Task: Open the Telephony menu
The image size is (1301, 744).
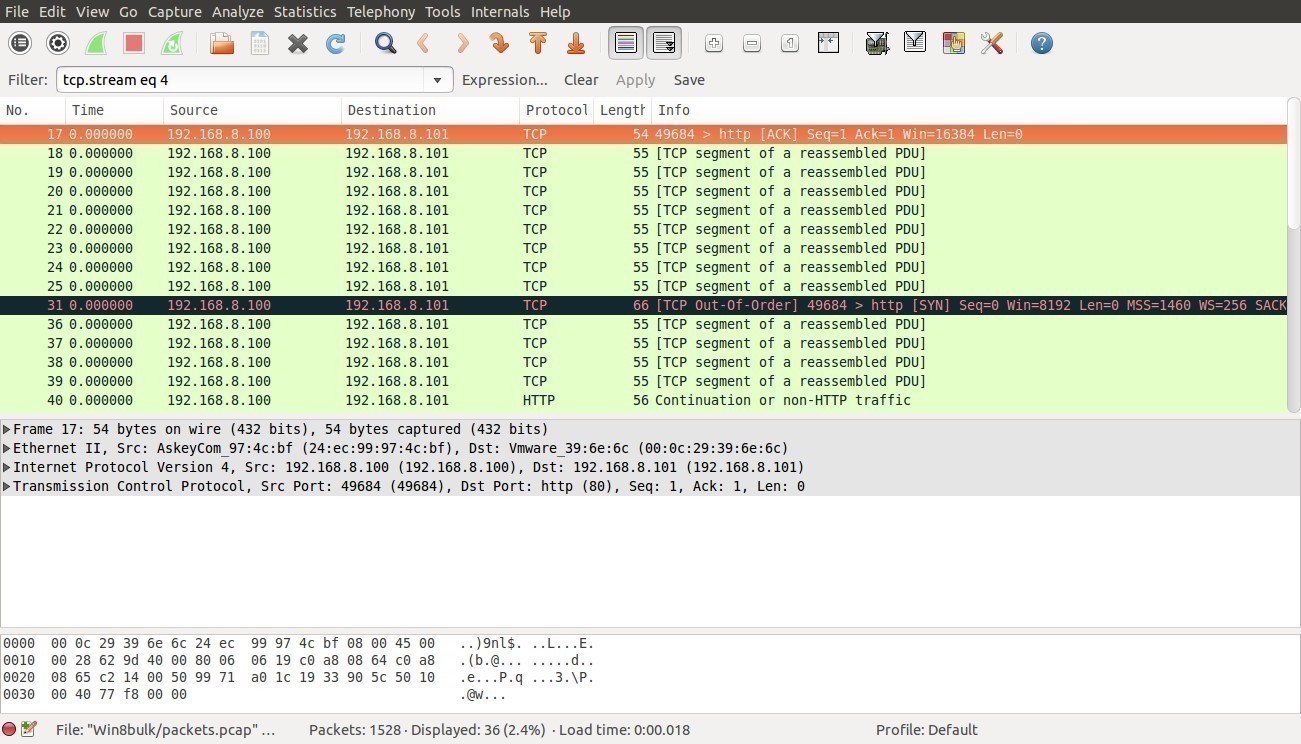Action: click(380, 12)
